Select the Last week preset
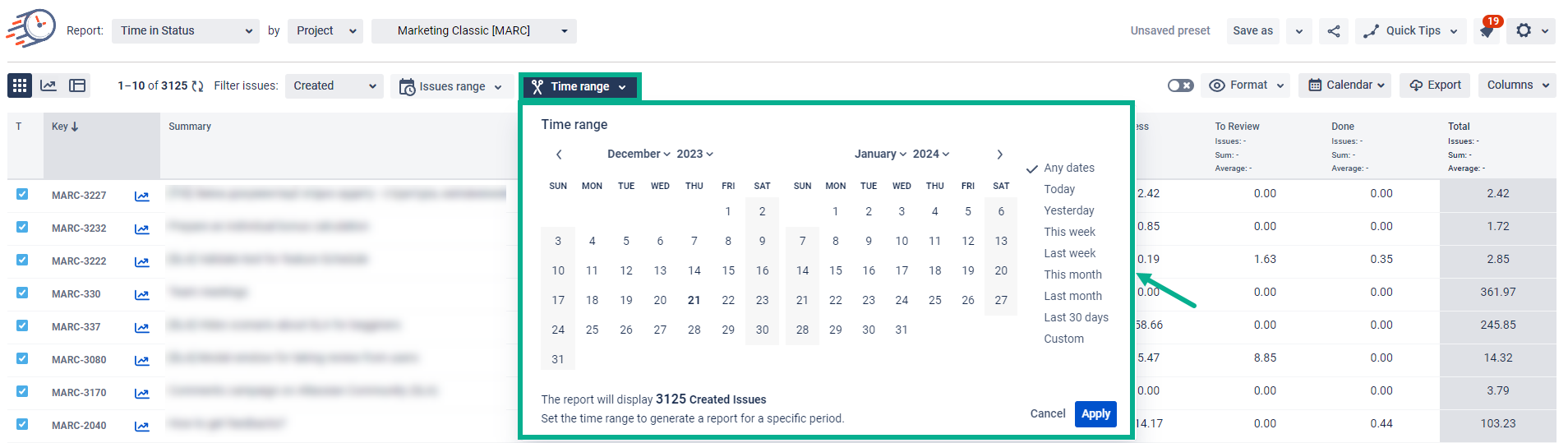 pos(1069,254)
